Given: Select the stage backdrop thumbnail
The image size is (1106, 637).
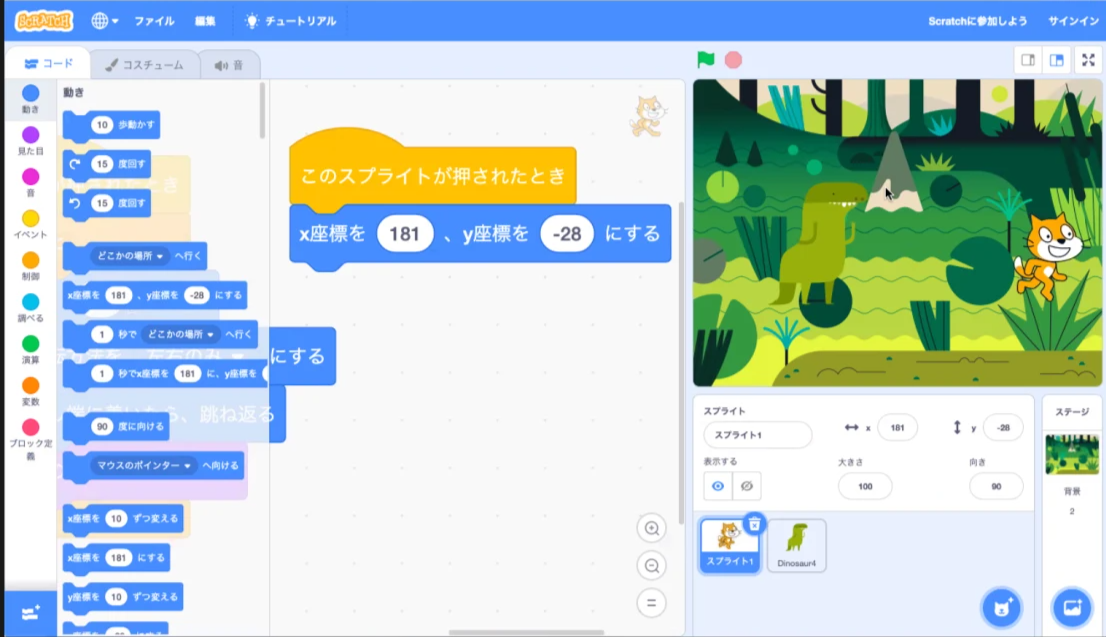Looking at the screenshot, I should (x=1071, y=454).
